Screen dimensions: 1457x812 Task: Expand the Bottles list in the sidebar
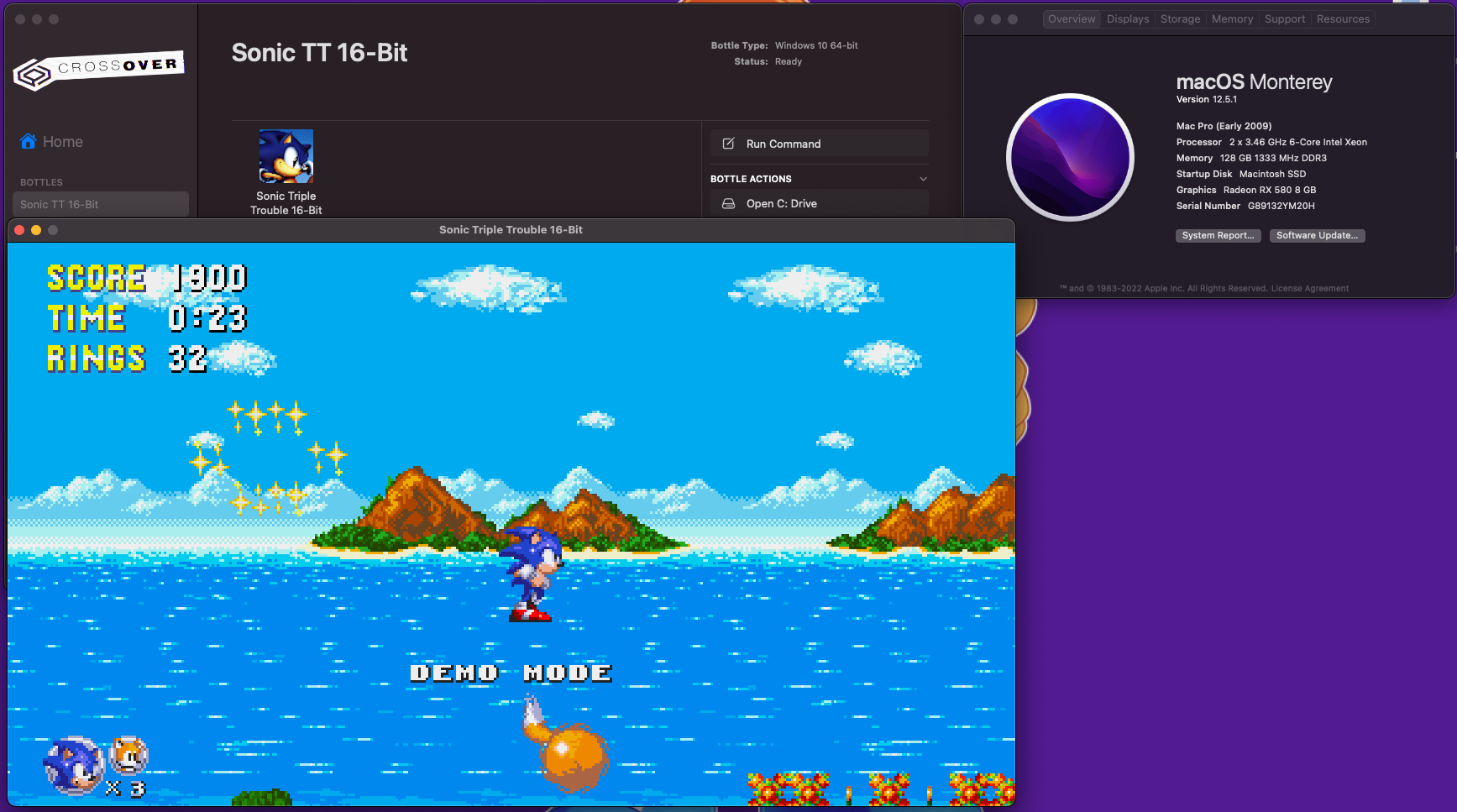click(40, 181)
